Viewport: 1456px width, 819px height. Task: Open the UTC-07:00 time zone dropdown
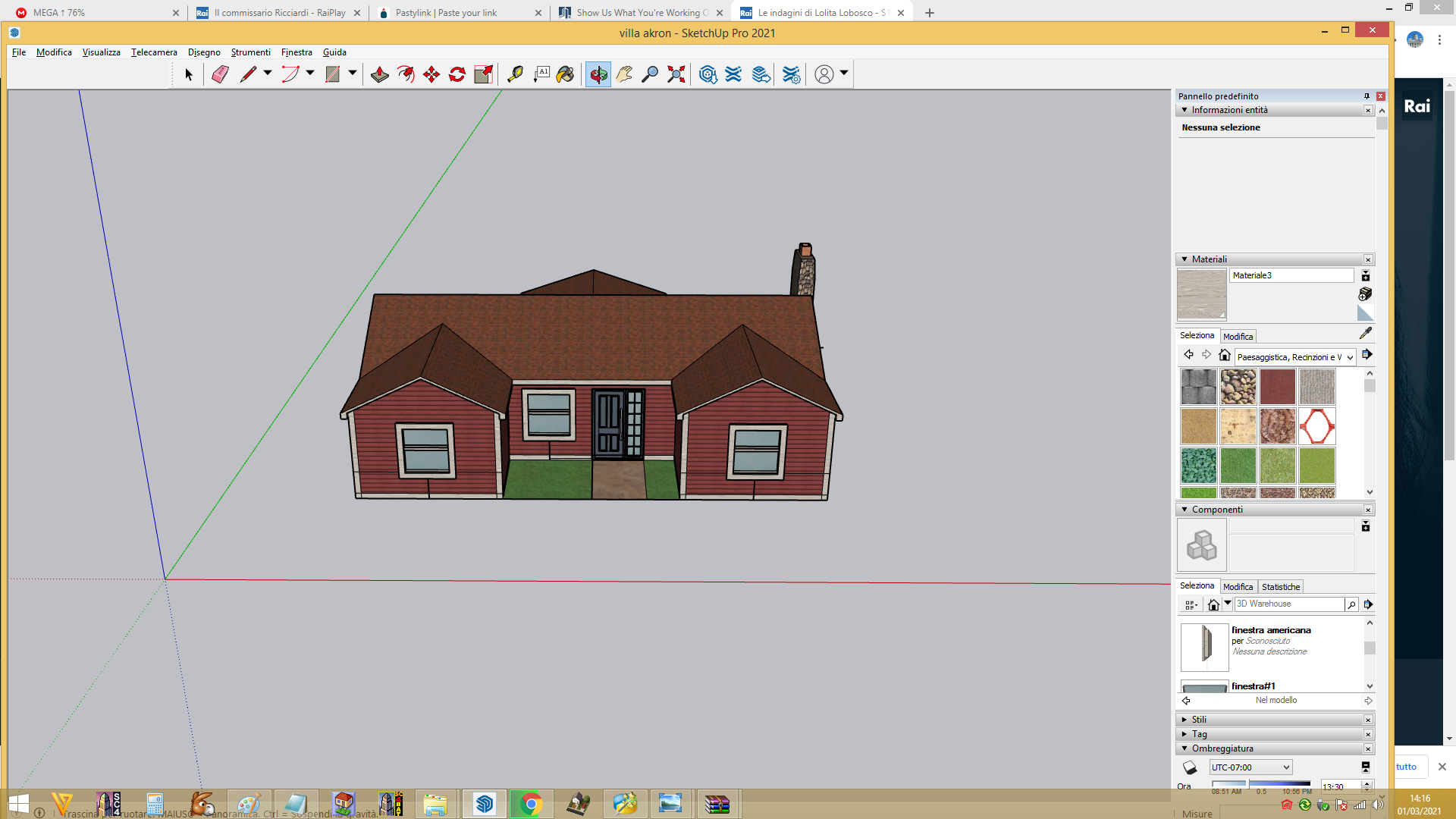coord(1250,767)
